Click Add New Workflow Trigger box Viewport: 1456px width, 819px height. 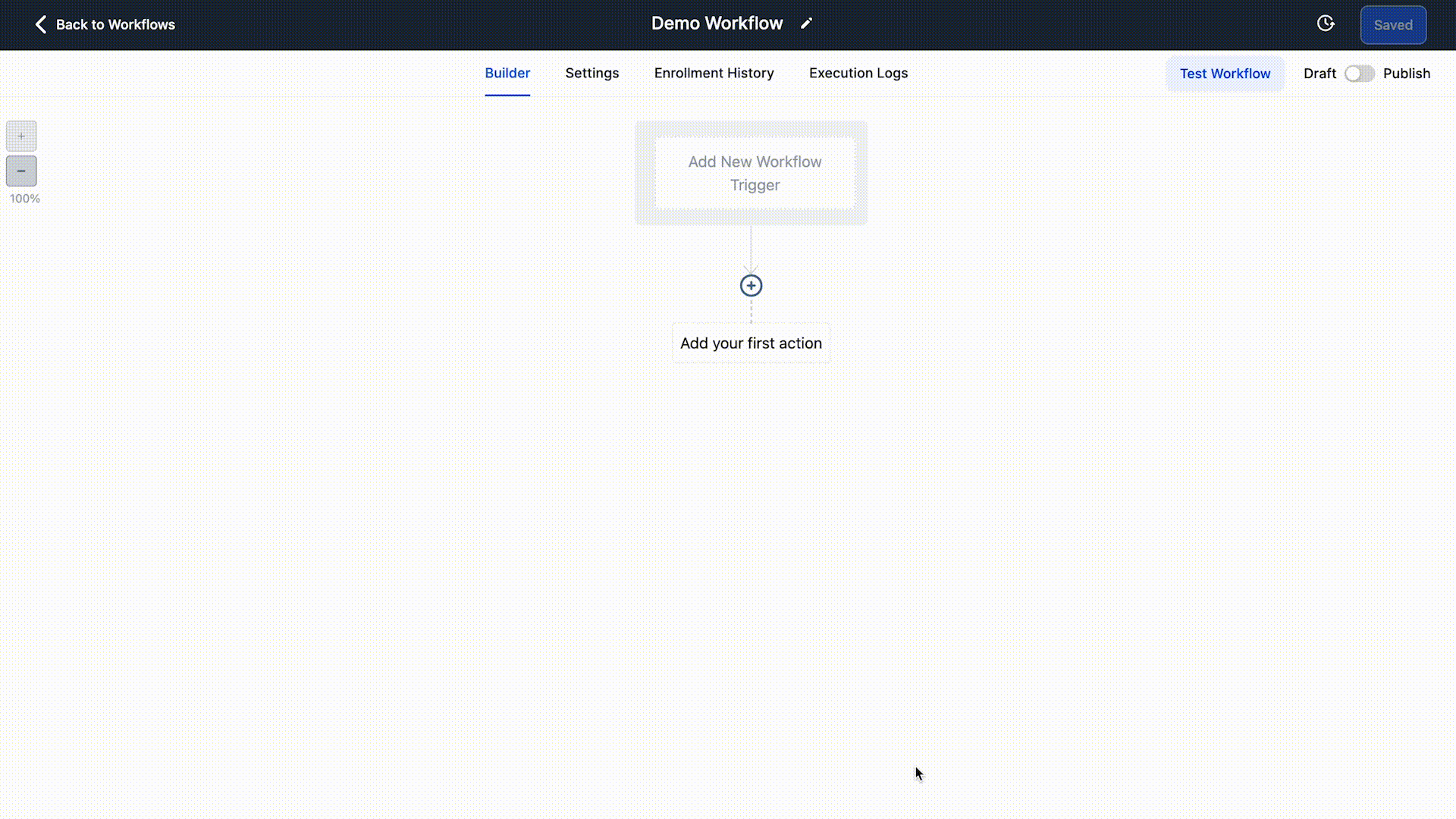[754, 173]
